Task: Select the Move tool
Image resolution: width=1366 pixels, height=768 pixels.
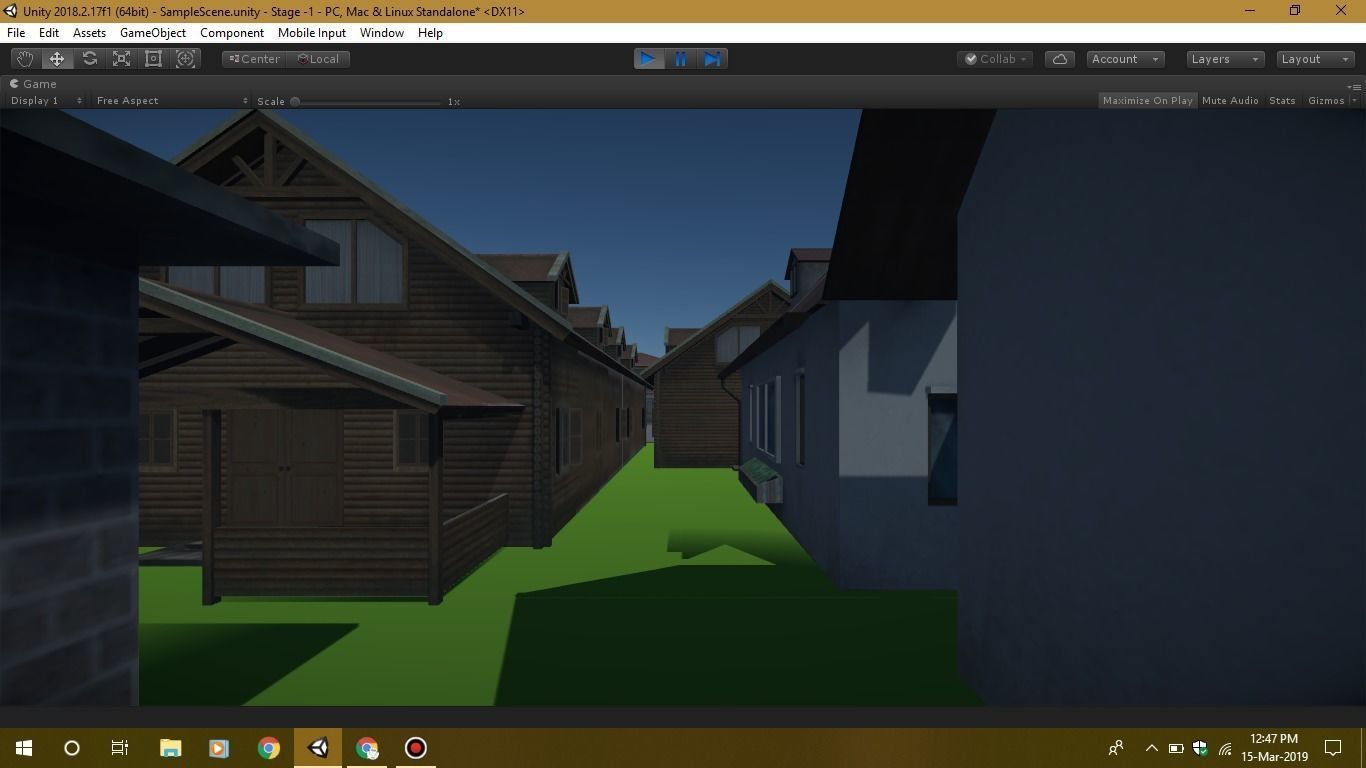Action: tap(57, 59)
